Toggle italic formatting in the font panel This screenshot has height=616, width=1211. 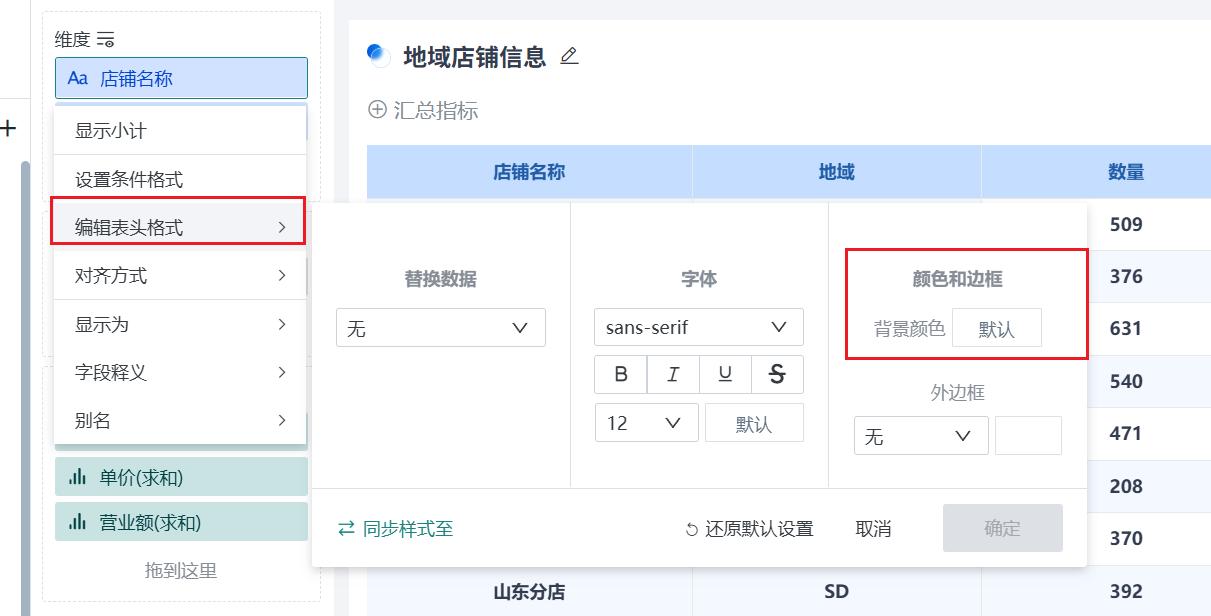coord(673,374)
